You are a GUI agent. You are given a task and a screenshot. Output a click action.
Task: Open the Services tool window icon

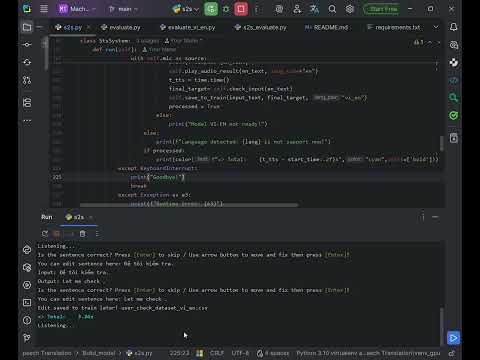coord(27,285)
